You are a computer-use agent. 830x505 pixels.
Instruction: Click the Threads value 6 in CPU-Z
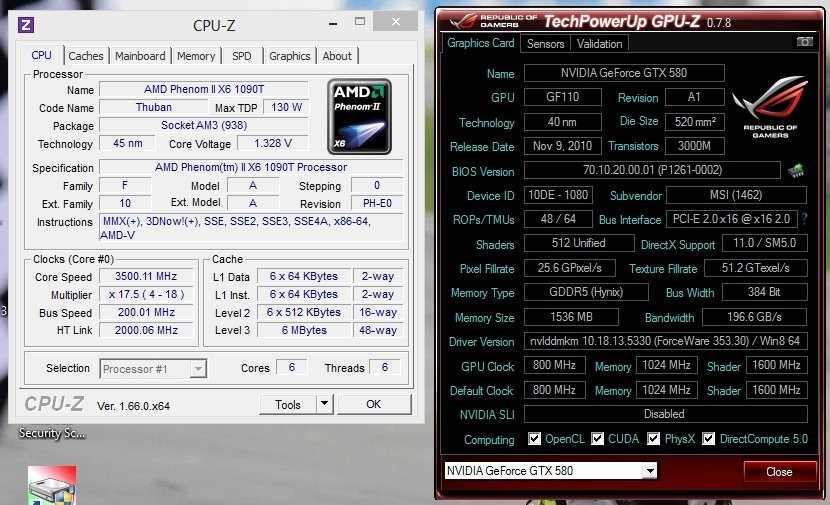coord(385,367)
